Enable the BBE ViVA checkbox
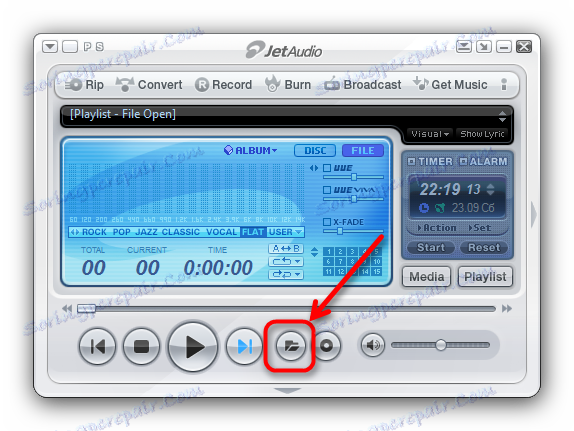The height and width of the screenshot is (431, 574). click(327, 190)
